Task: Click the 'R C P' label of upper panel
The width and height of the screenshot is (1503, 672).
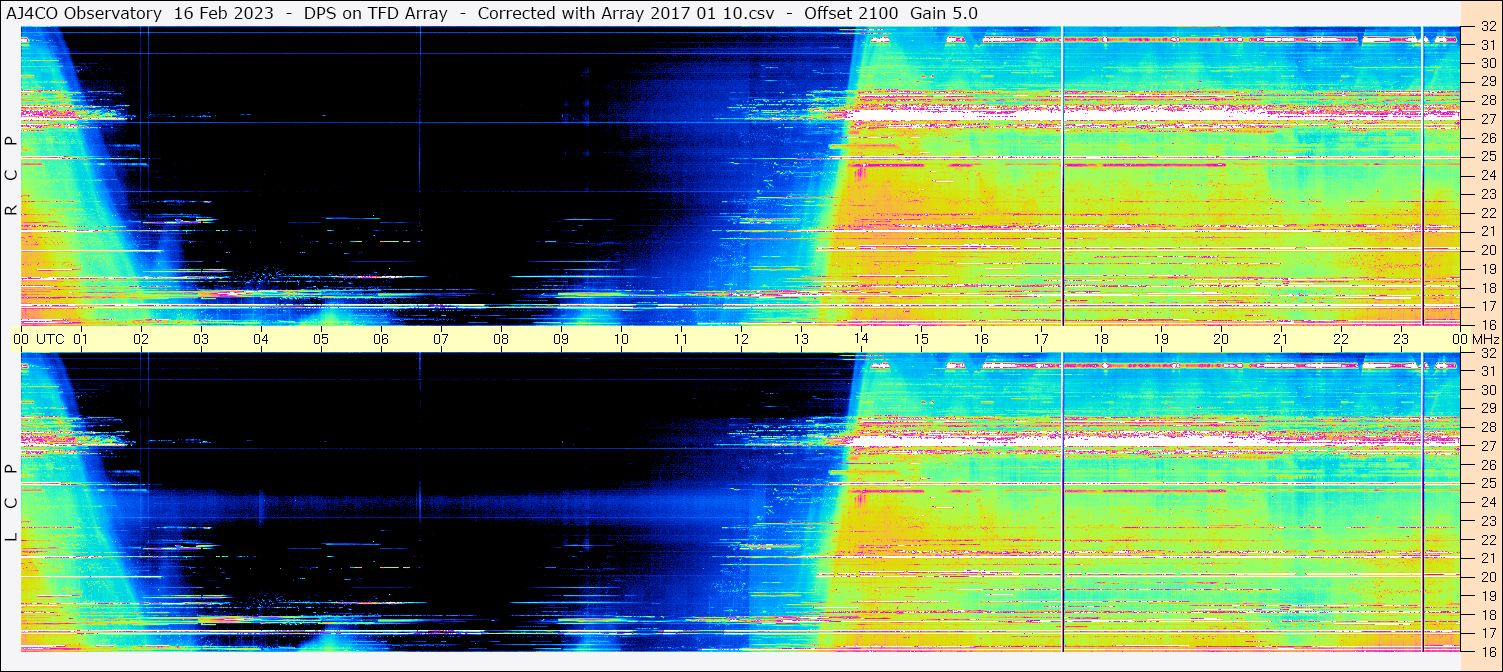Action: 11,176
